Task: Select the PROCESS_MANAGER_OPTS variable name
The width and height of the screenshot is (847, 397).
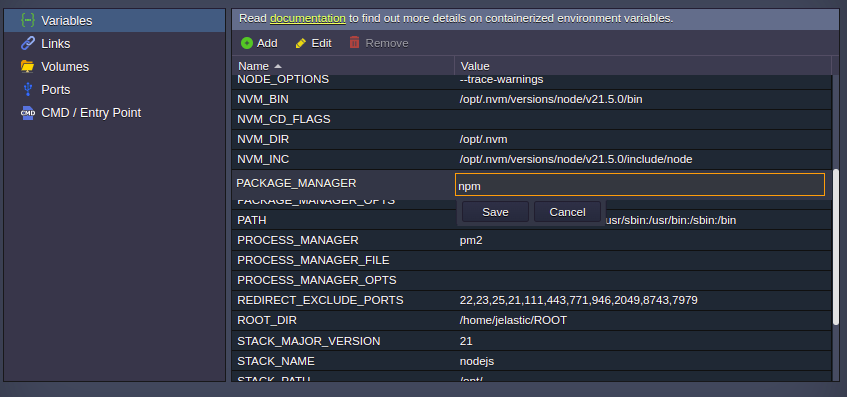Action: coord(317,280)
